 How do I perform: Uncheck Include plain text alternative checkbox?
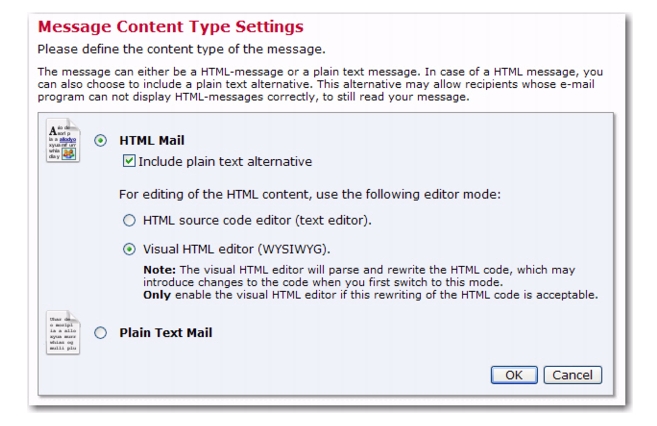[129, 161]
